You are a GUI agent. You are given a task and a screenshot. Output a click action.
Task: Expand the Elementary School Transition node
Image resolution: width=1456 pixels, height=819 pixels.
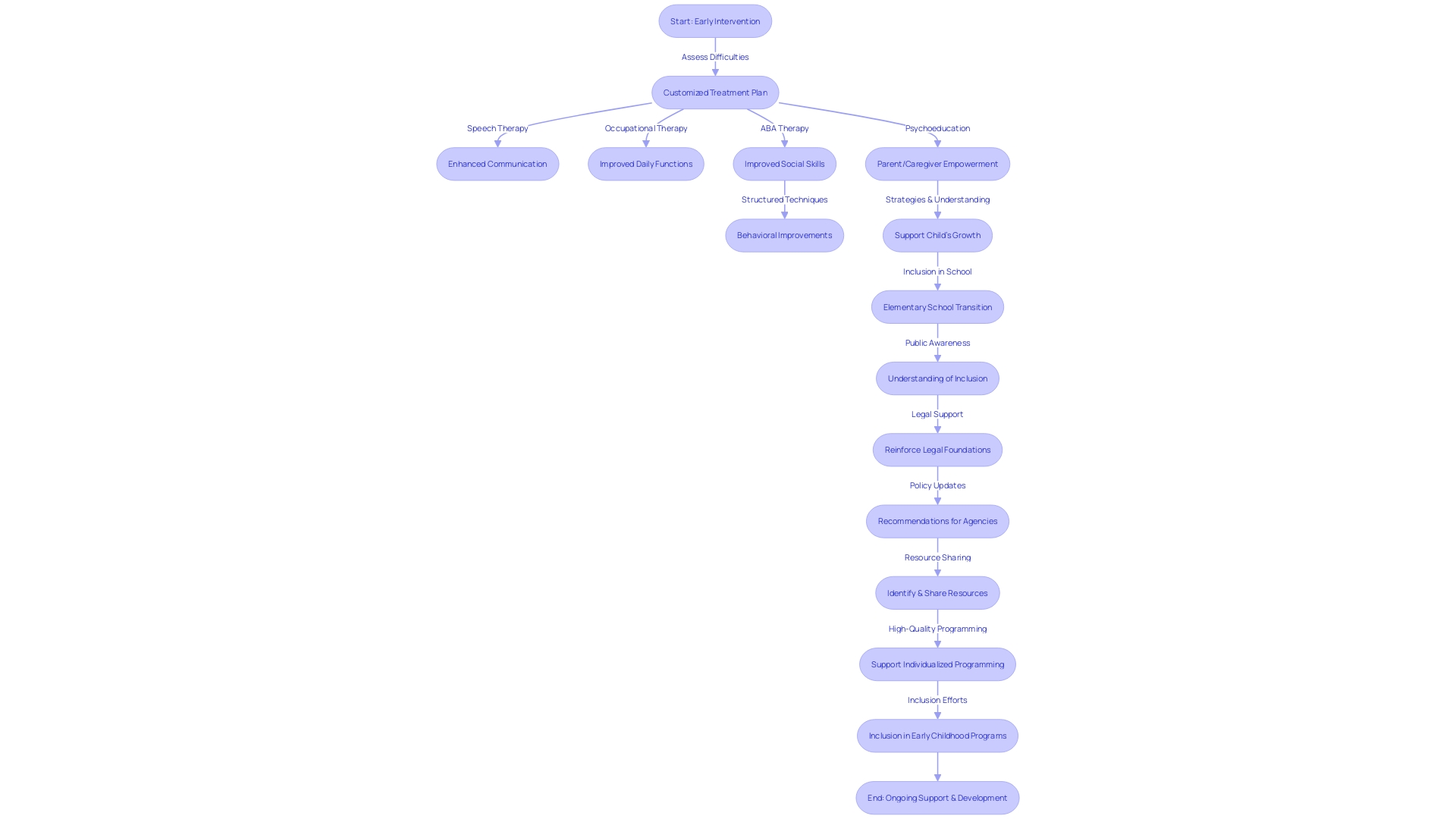[937, 306]
